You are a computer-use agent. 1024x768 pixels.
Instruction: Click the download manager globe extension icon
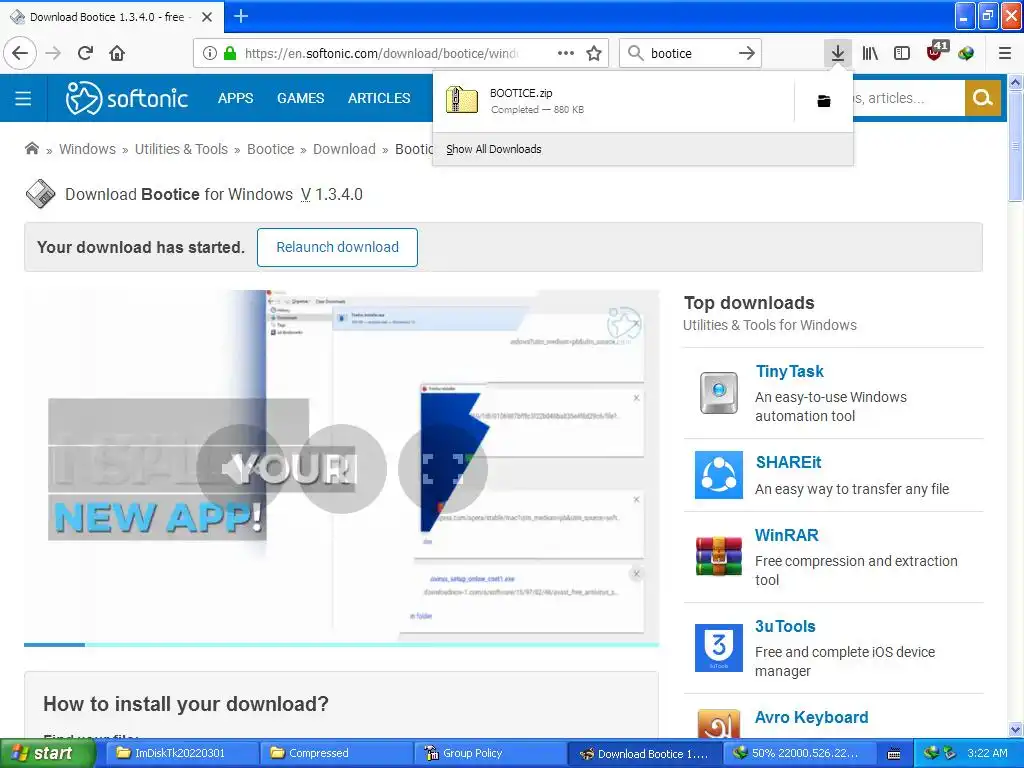pyautogui.click(x=966, y=53)
